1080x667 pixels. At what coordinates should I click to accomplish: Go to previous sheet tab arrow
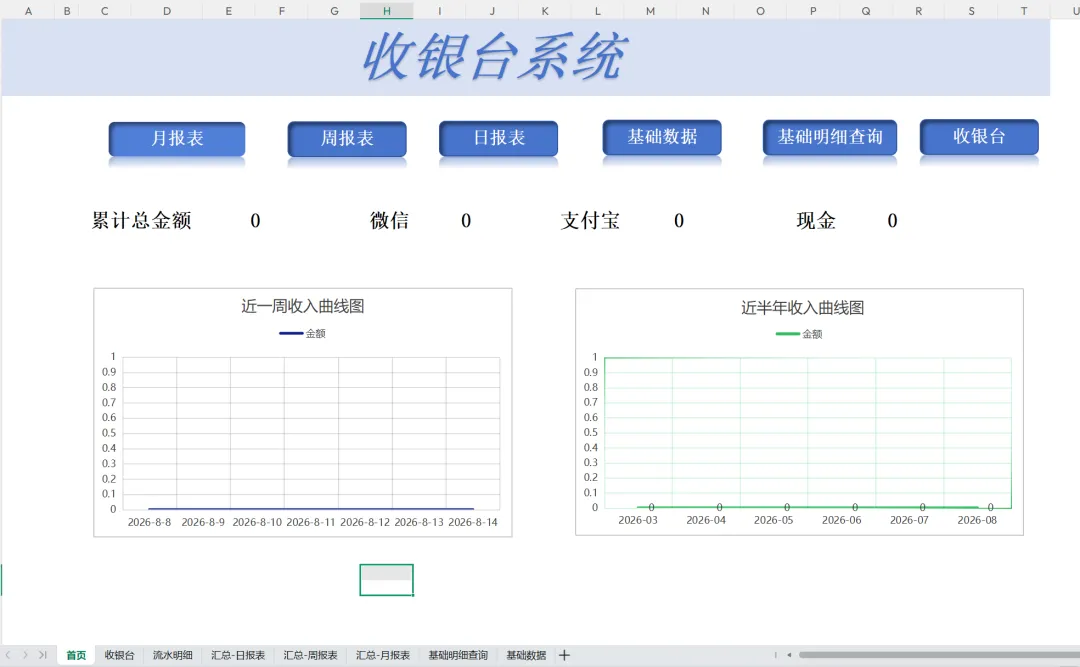pyautogui.click(x=8, y=655)
